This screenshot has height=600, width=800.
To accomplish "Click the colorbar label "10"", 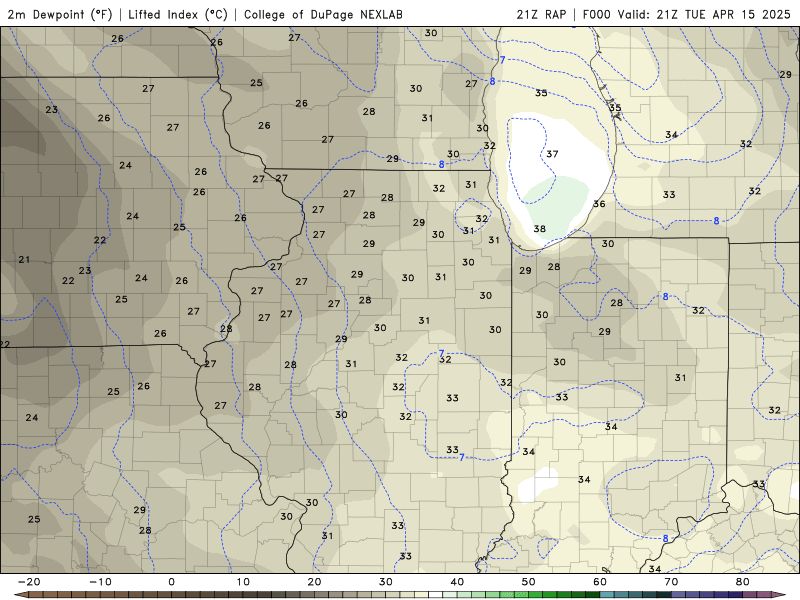I will click(243, 582).
